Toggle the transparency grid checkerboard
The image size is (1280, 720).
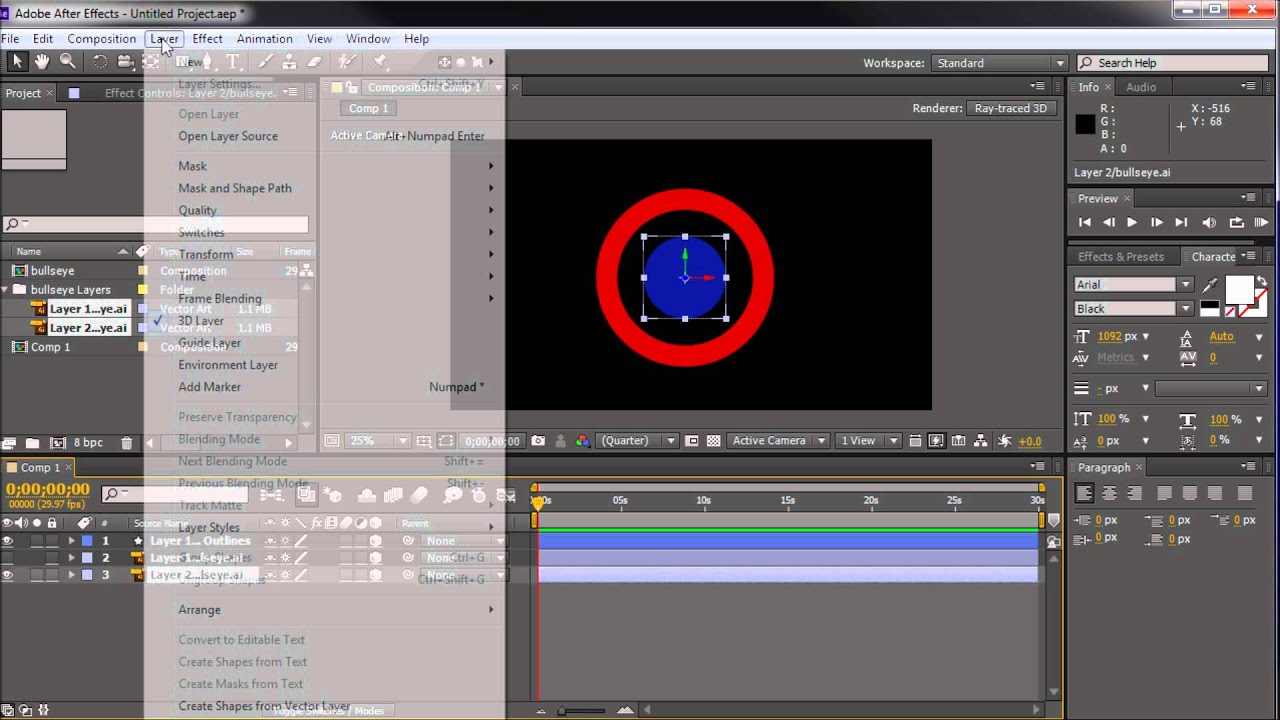[713, 441]
